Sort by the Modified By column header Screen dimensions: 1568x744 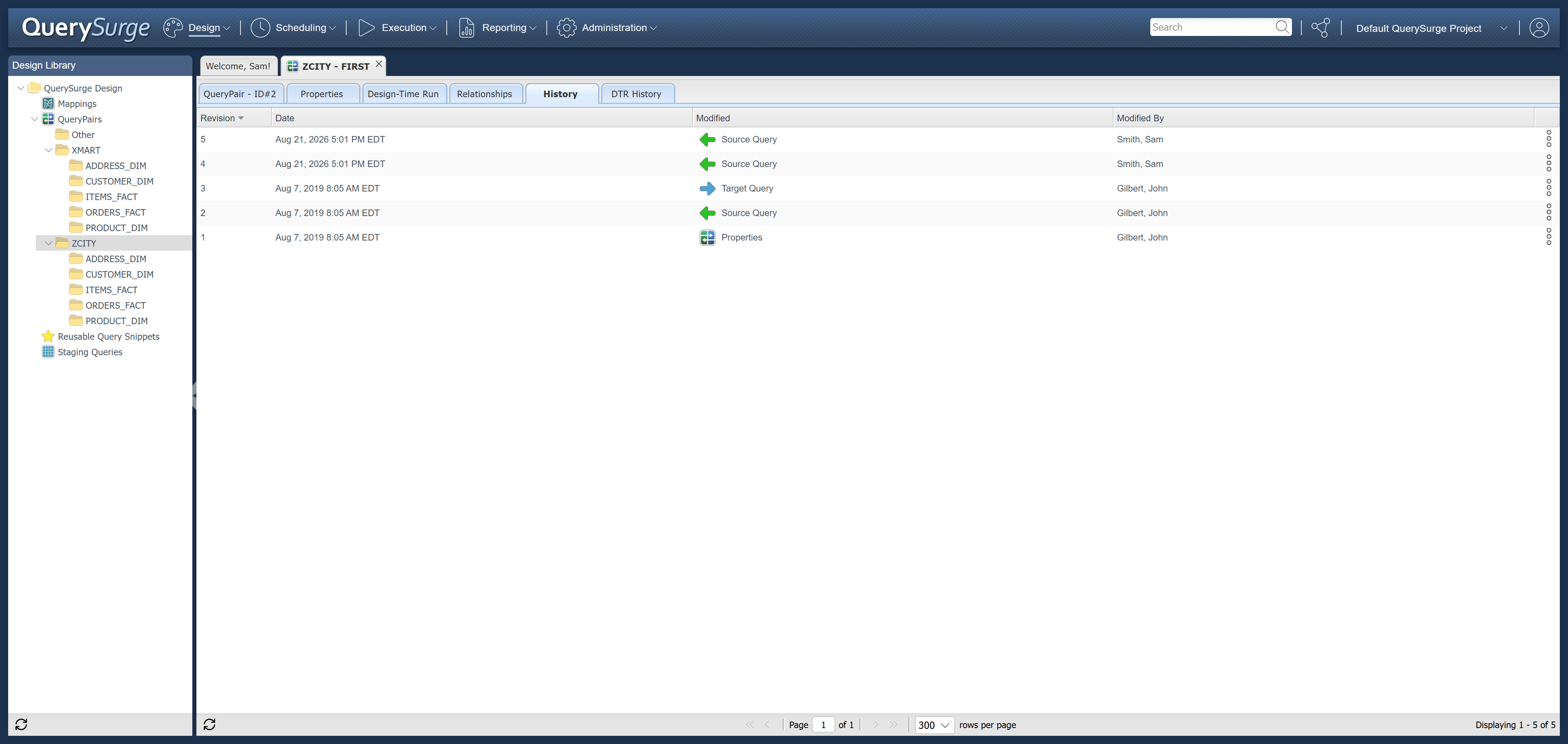tap(1323, 118)
